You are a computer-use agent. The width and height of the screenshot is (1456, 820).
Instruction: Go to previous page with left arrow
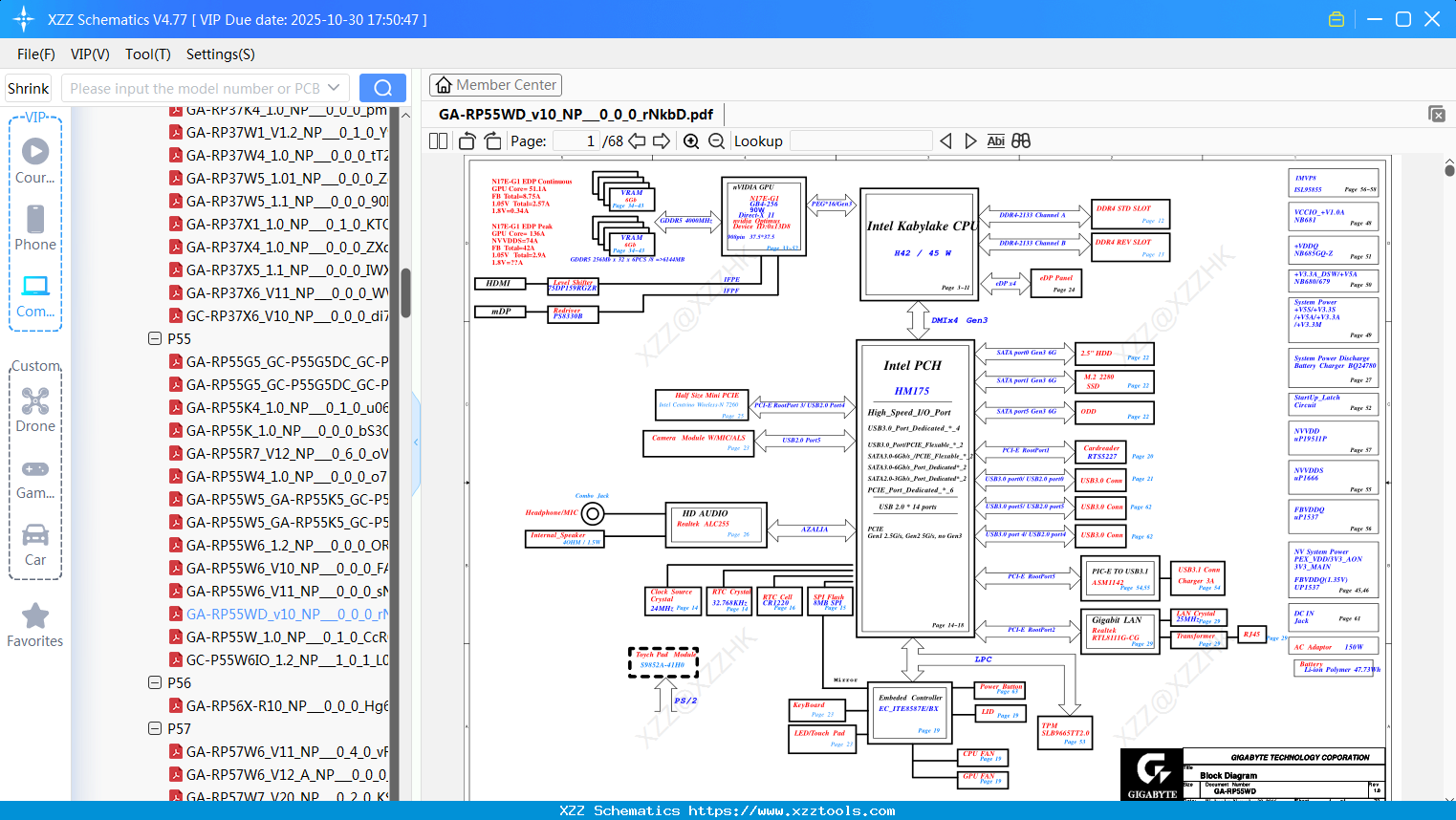click(637, 140)
